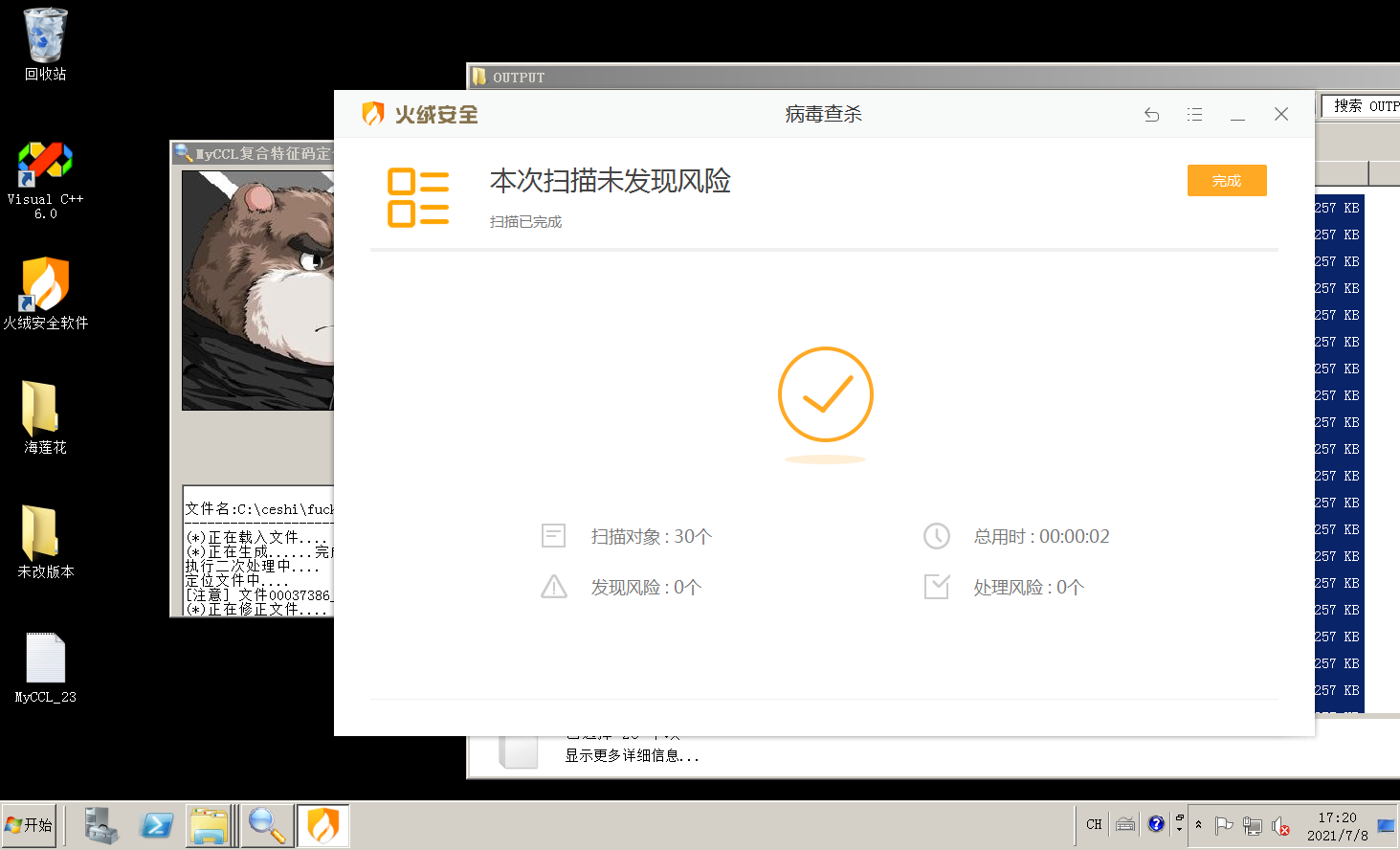Switch to the Huorong taskbar item
Viewport: 1400px width, 850px height.
click(323, 825)
